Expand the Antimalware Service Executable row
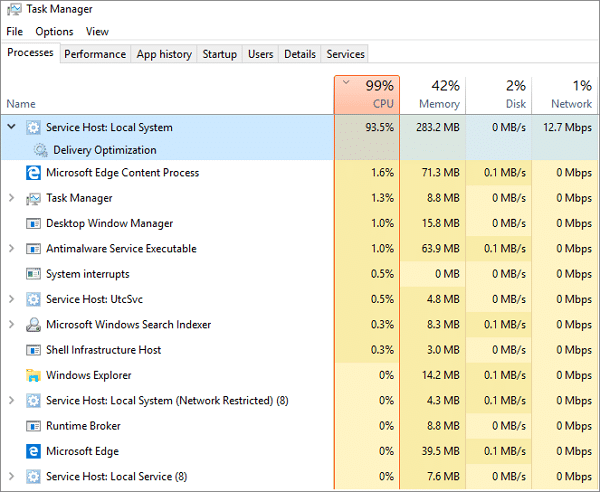 coord(11,248)
